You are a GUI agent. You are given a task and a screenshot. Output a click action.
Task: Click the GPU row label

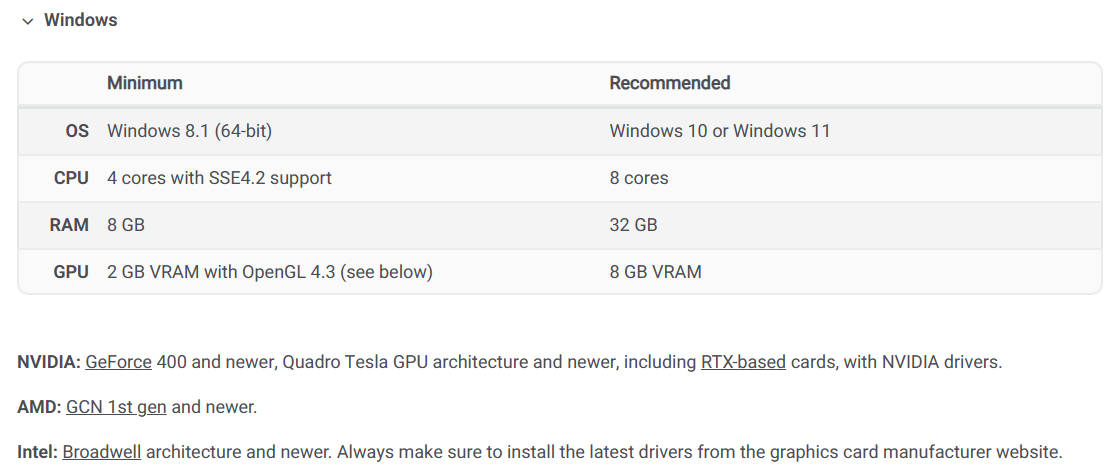click(71, 272)
